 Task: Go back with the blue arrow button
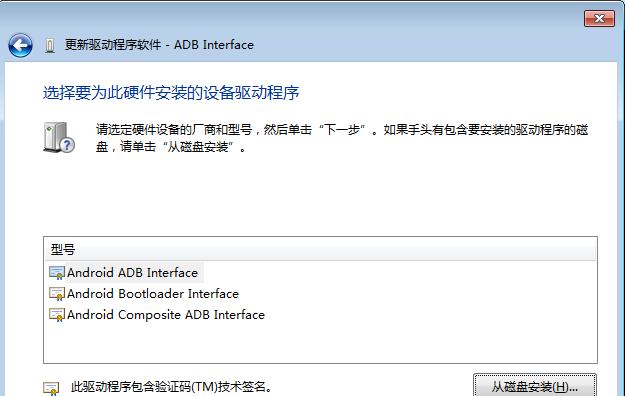(20, 45)
